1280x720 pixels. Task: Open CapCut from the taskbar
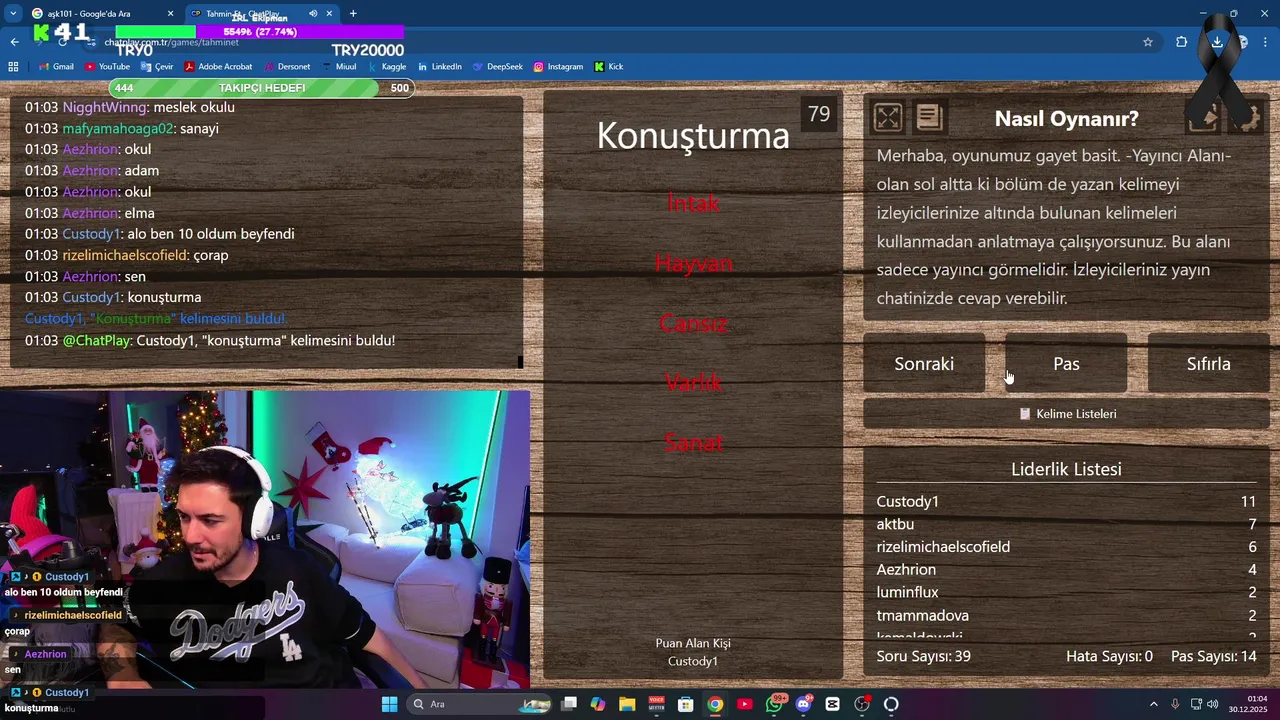(833, 704)
